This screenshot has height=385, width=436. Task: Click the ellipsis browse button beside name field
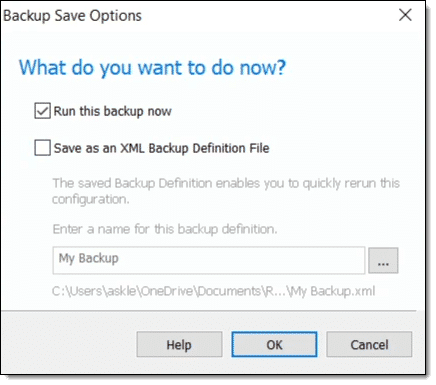point(383,260)
